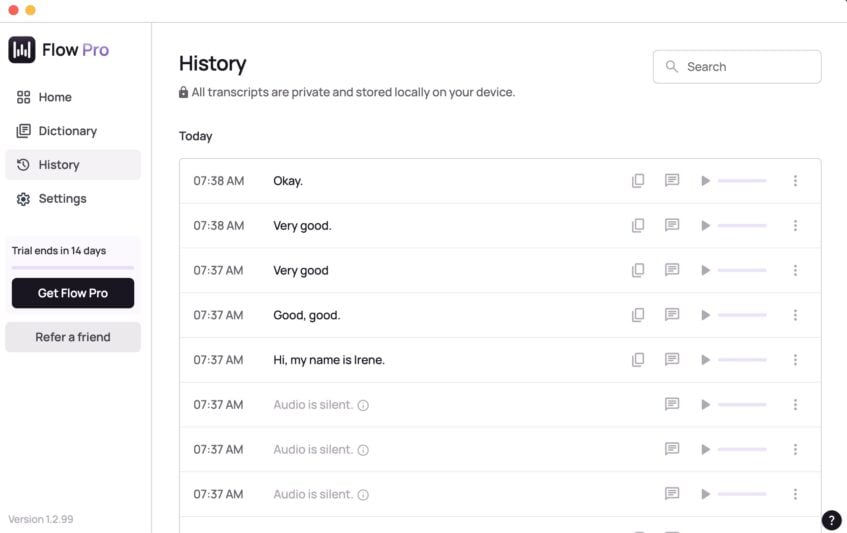Open note icon for 'Hi, my name is Irene.'

(672, 360)
